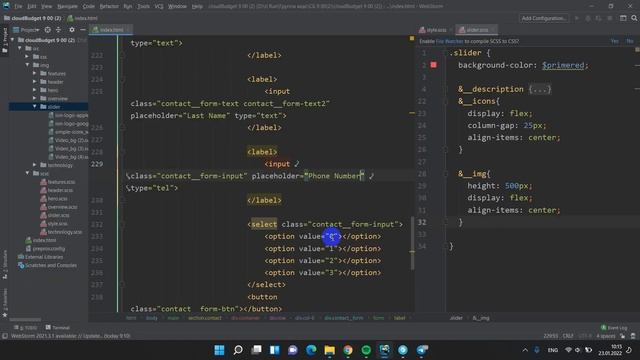
Task: Open the Windows Start menu
Action: click(x=219, y=350)
